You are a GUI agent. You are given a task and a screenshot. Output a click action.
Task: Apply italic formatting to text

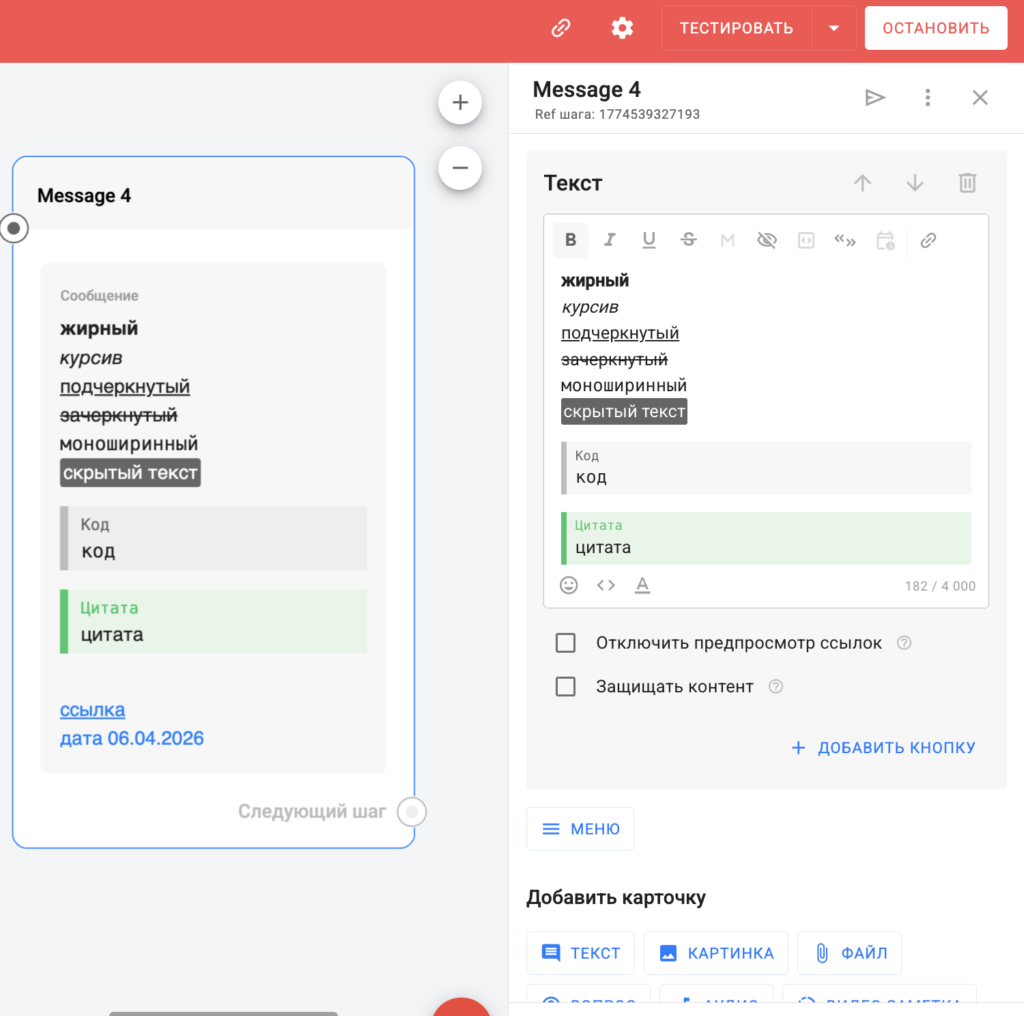point(610,240)
